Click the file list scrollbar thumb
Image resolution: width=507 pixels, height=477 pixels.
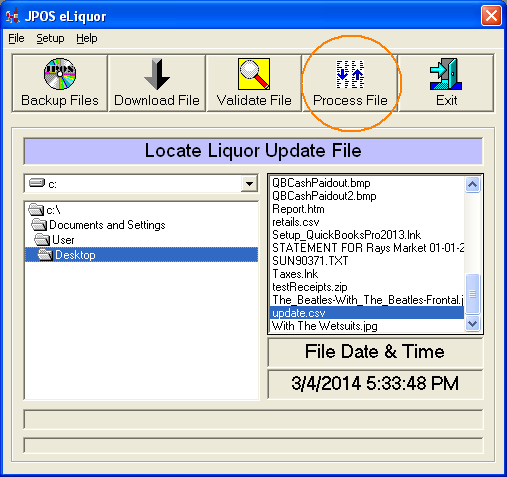pos(472,294)
